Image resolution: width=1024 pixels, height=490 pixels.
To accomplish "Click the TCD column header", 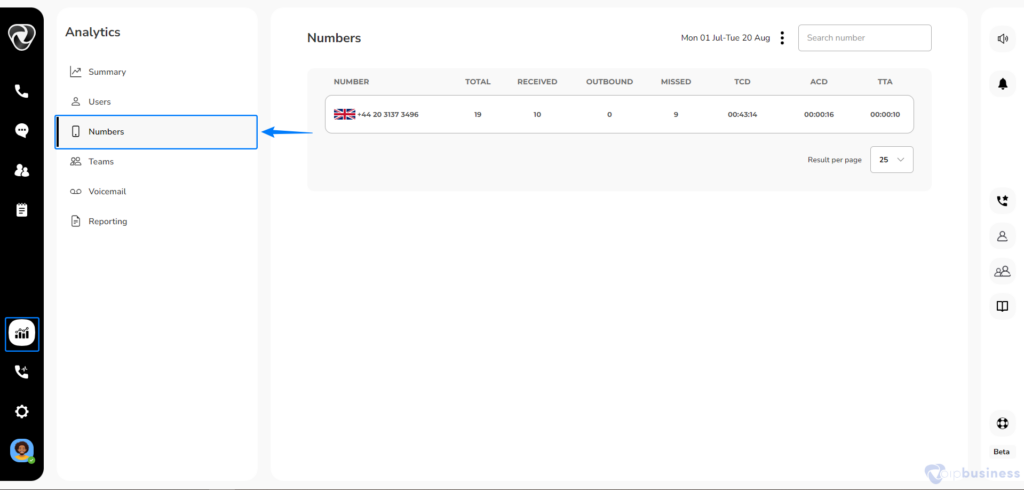I will (743, 82).
